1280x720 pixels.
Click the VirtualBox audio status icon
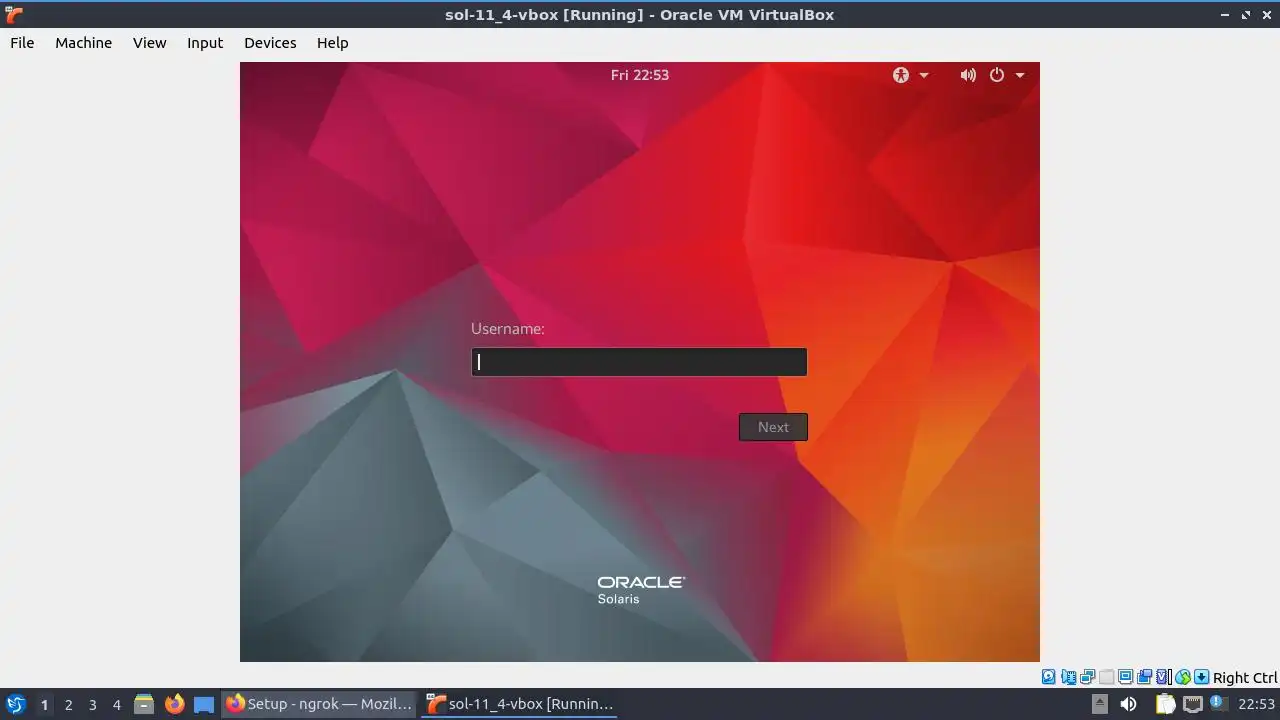coord(1069,677)
